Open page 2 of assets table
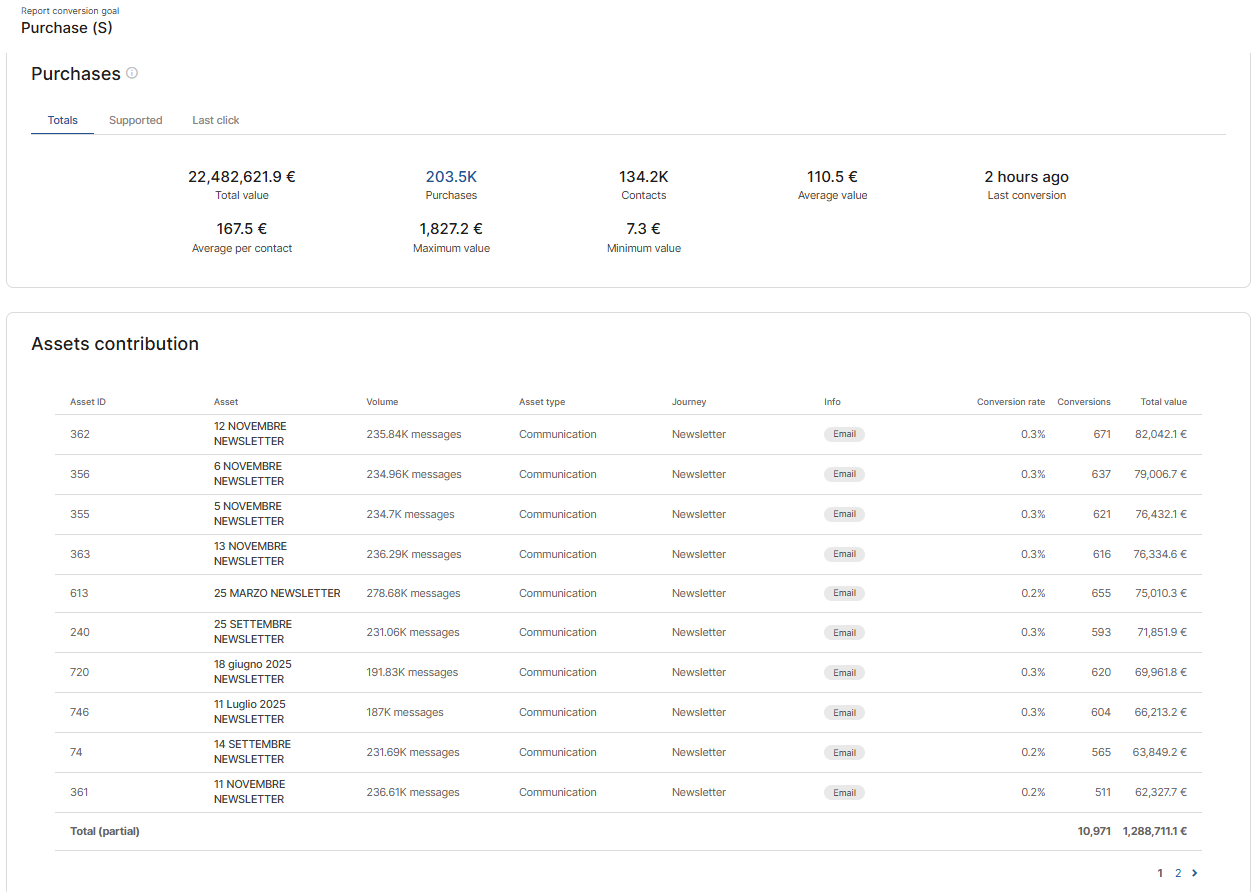The width and height of the screenshot is (1254, 892). [1178, 873]
